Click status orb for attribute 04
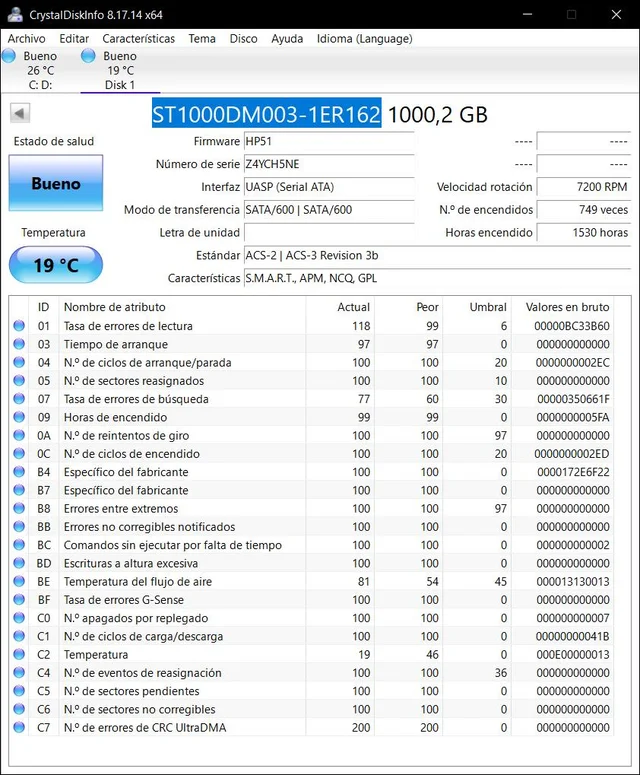This screenshot has width=640, height=775. click(x=19, y=362)
